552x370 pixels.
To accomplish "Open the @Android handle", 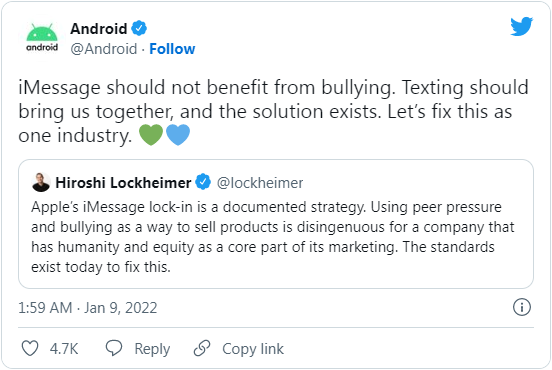I will pyautogui.click(x=104, y=49).
